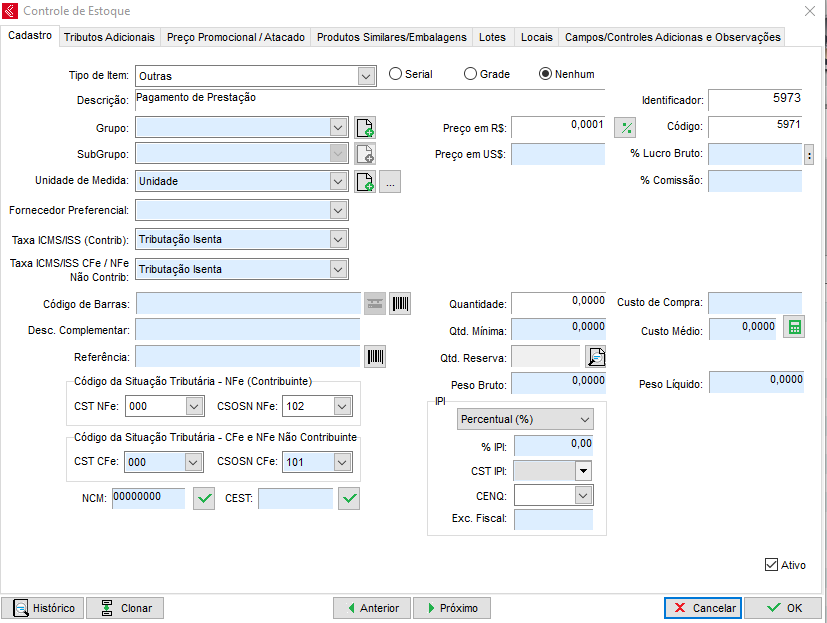Click the add new Unidade de Medida icon

pyautogui.click(x=365, y=182)
